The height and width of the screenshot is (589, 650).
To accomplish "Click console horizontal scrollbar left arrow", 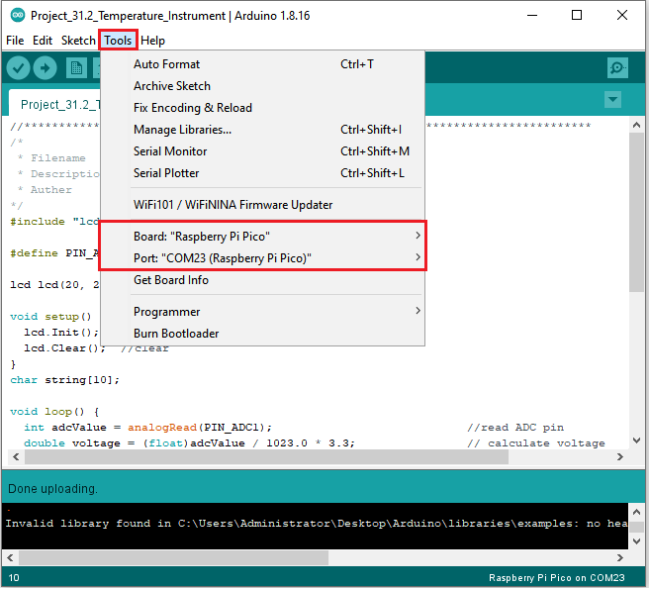I will pyautogui.click(x=10, y=557).
